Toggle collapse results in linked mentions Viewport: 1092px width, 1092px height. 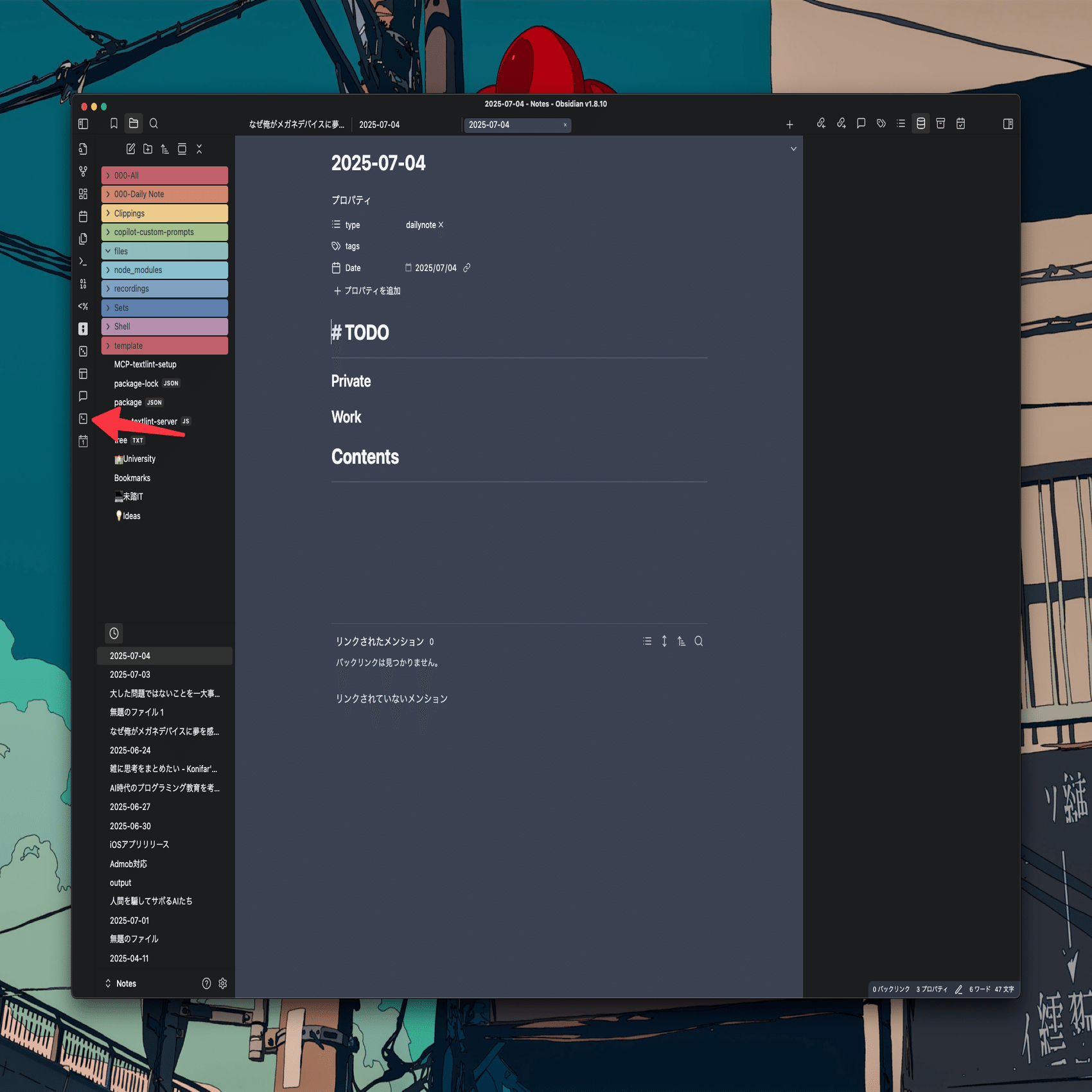pyautogui.click(x=647, y=641)
